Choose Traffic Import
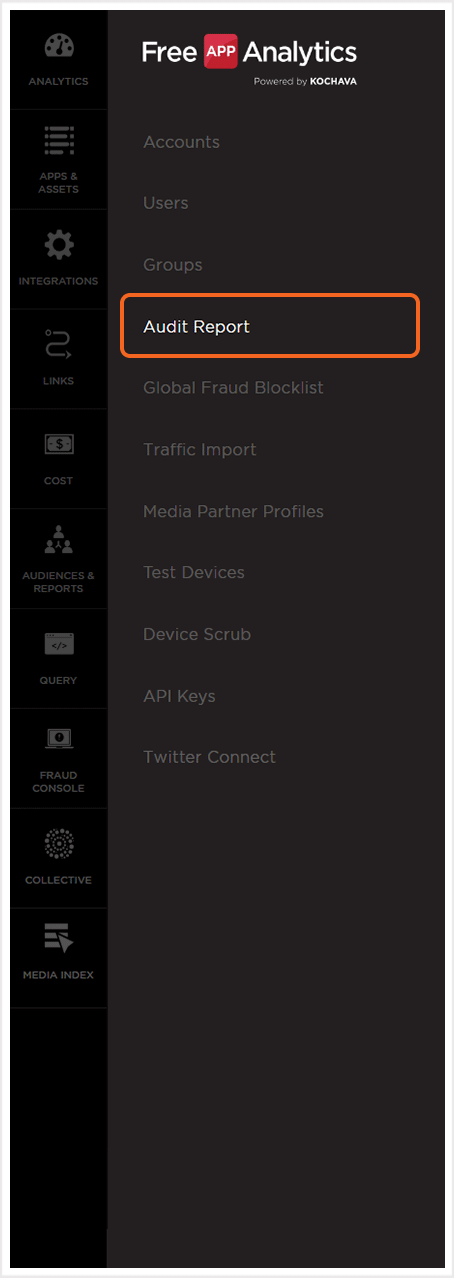The width and height of the screenshot is (454, 1278). (x=200, y=450)
